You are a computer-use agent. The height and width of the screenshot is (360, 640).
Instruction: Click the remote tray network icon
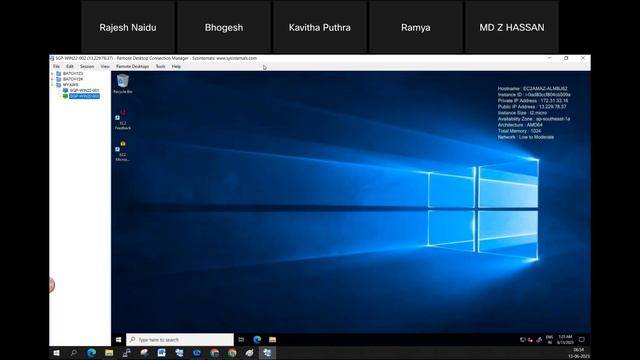(x=522, y=340)
